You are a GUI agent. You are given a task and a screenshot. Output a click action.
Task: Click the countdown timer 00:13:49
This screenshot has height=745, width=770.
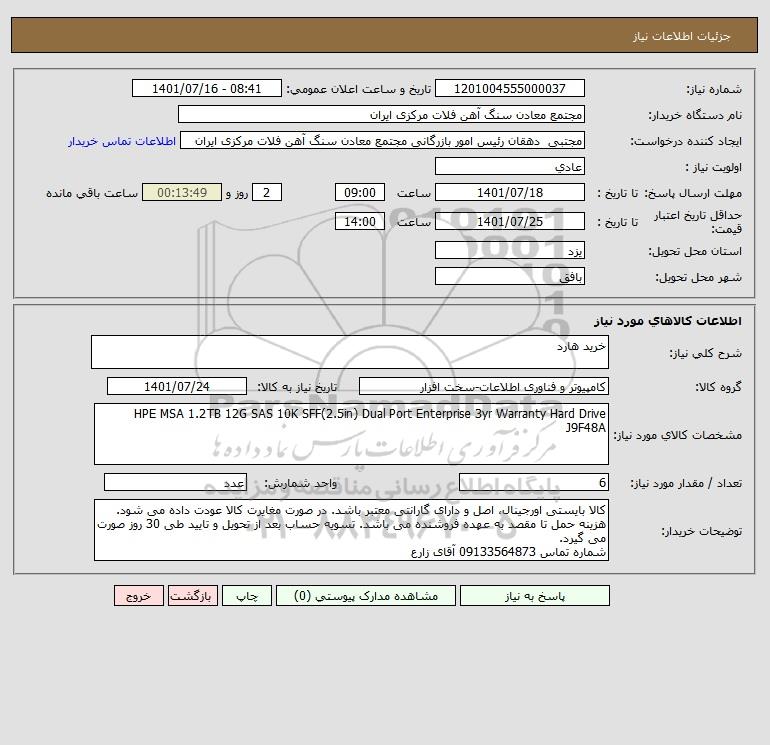[x=182, y=193]
